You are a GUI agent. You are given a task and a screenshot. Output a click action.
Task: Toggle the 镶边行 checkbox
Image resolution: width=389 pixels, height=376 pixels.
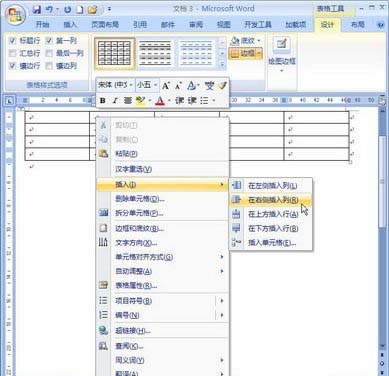coord(12,66)
